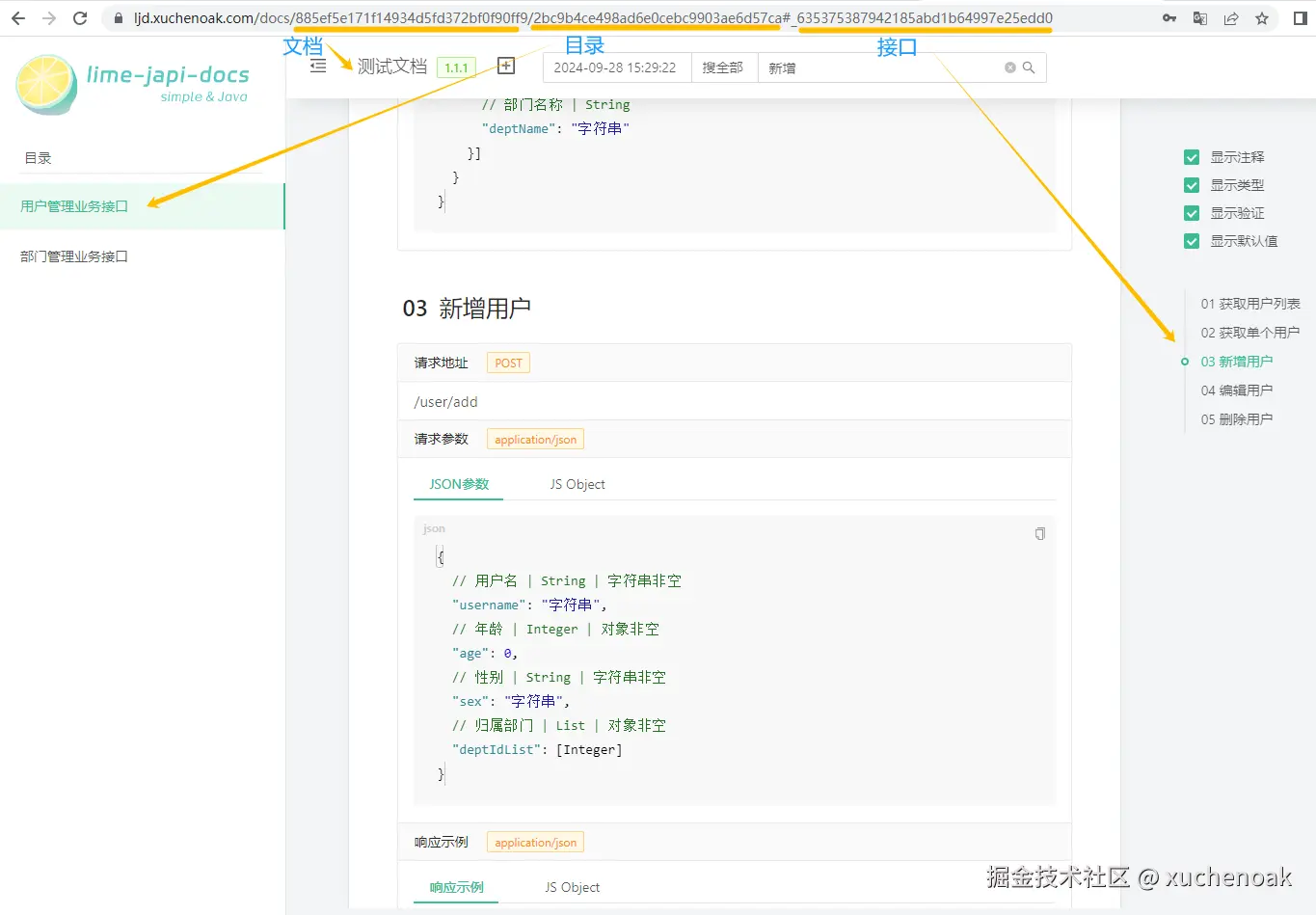This screenshot has height=915, width=1316.
Task: Click the "deptIdList" key in JSON
Action: [497, 749]
